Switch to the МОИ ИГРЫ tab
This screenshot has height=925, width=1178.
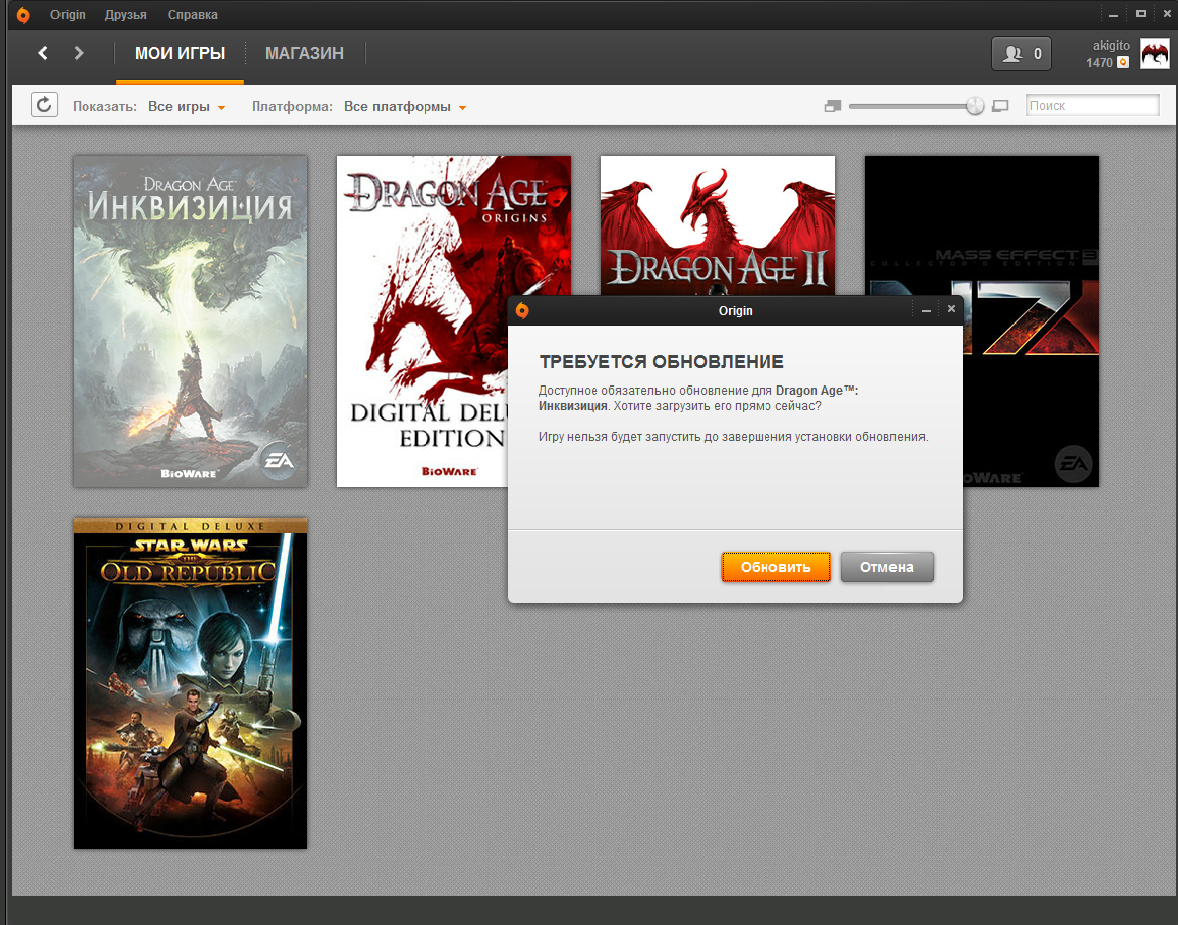pyautogui.click(x=180, y=53)
